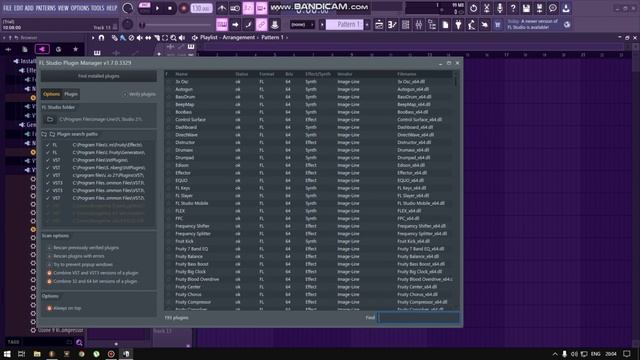The image size is (640, 360).
Task: Click the microphone one-click recording icon
Action: click(500, 8)
